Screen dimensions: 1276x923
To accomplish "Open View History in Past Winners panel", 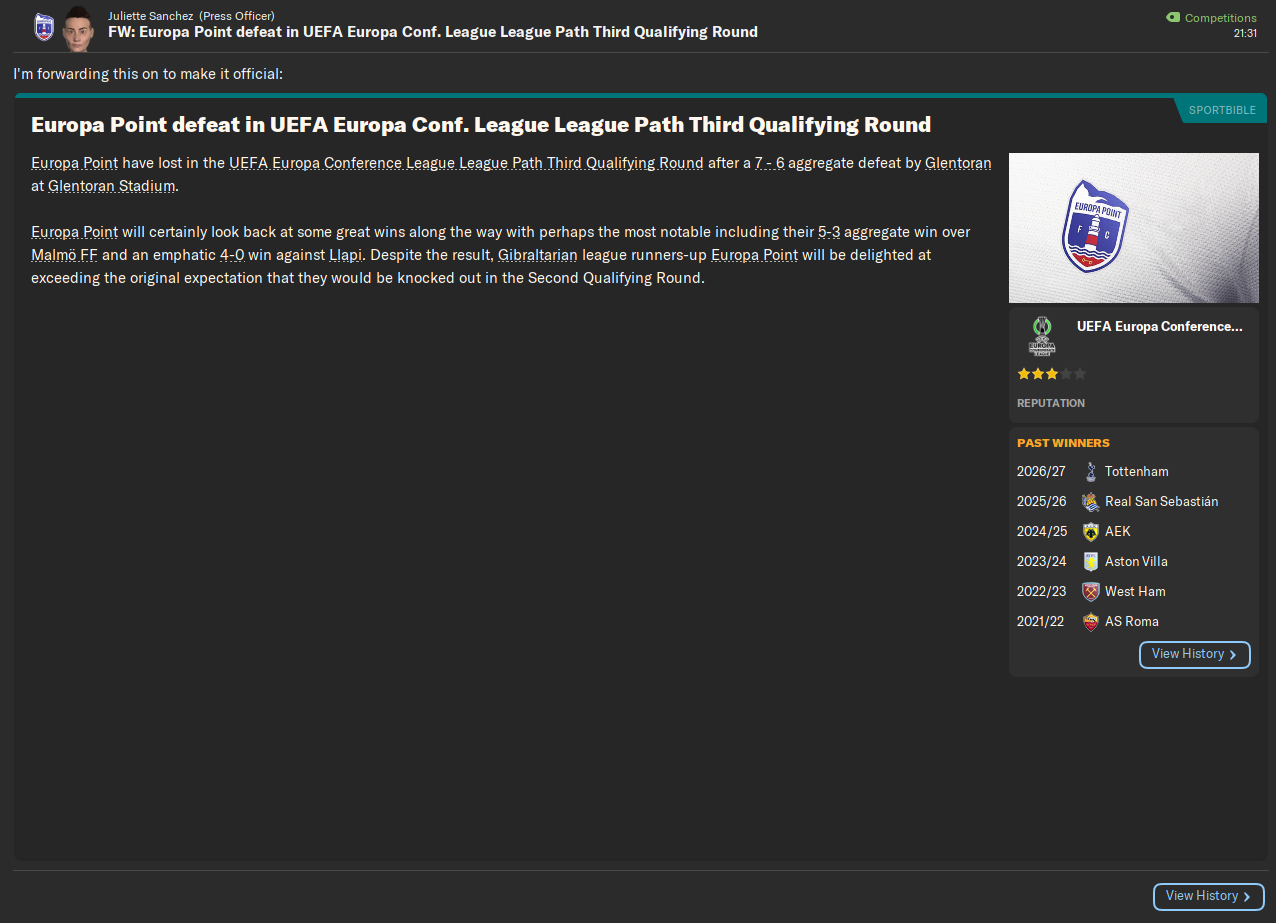I will pyautogui.click(x=1195, y=654).
